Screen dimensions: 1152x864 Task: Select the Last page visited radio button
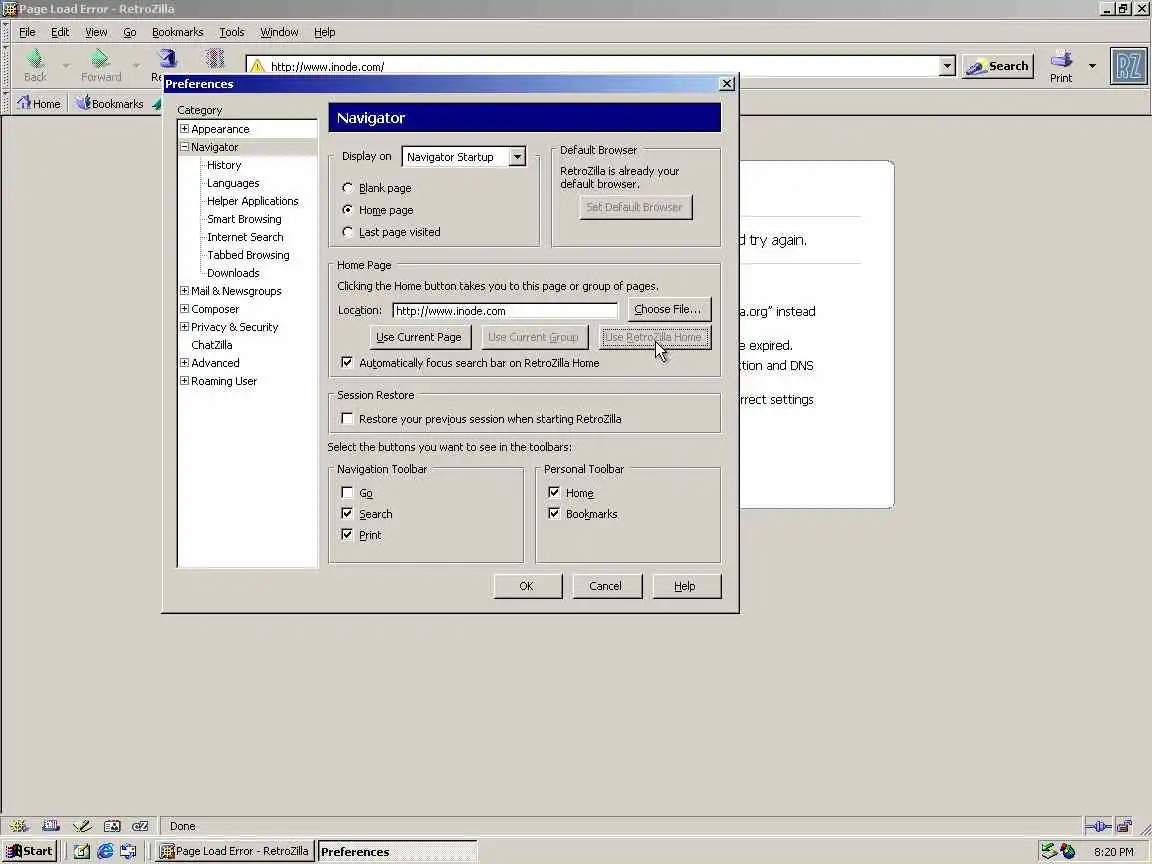(x=348, y=231)
